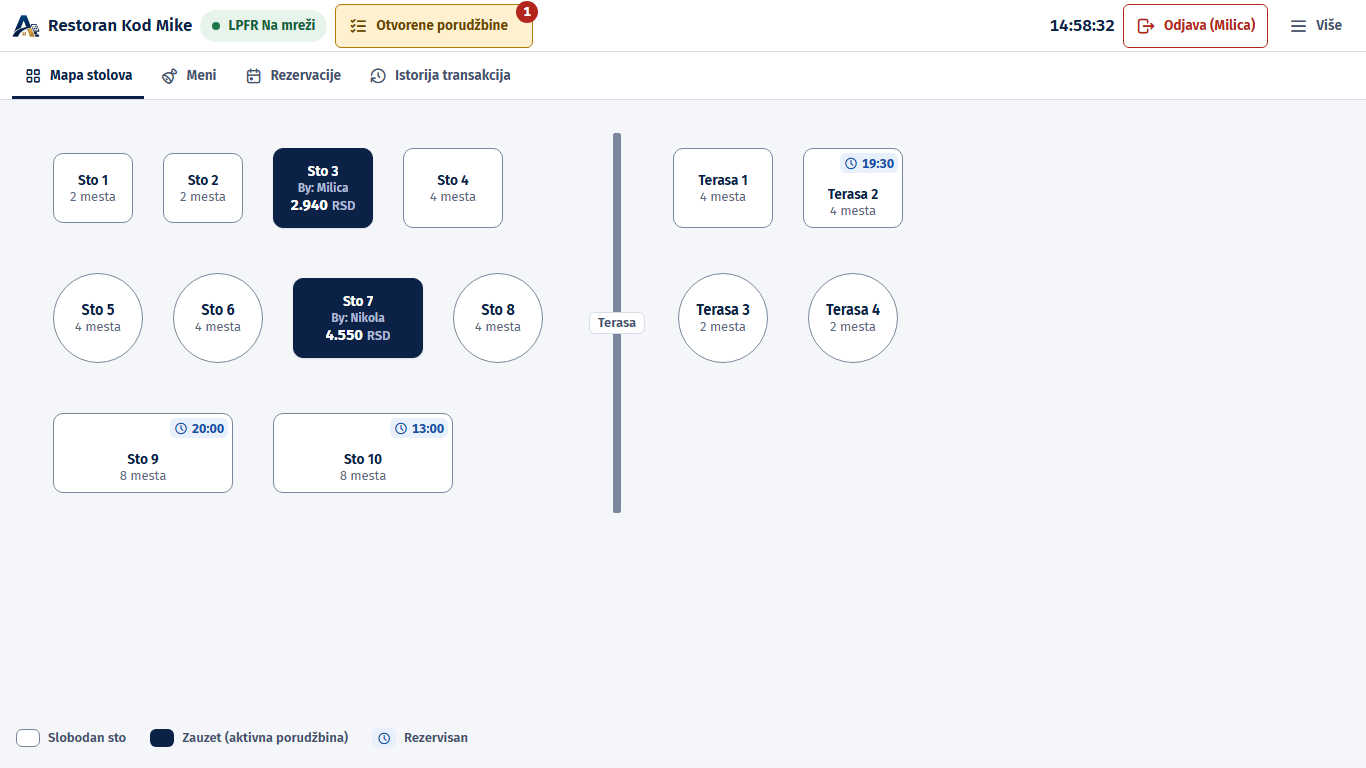Select round table Terasa 4
Screen dimensions: 1366x768
tap(853, 318)
